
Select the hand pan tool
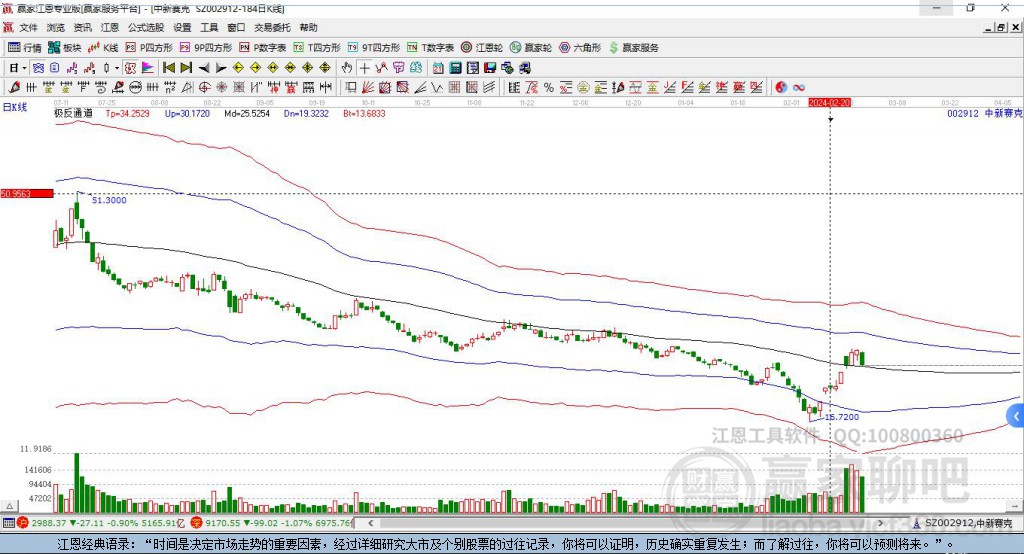pyautogui.click(x=346, y=68)
